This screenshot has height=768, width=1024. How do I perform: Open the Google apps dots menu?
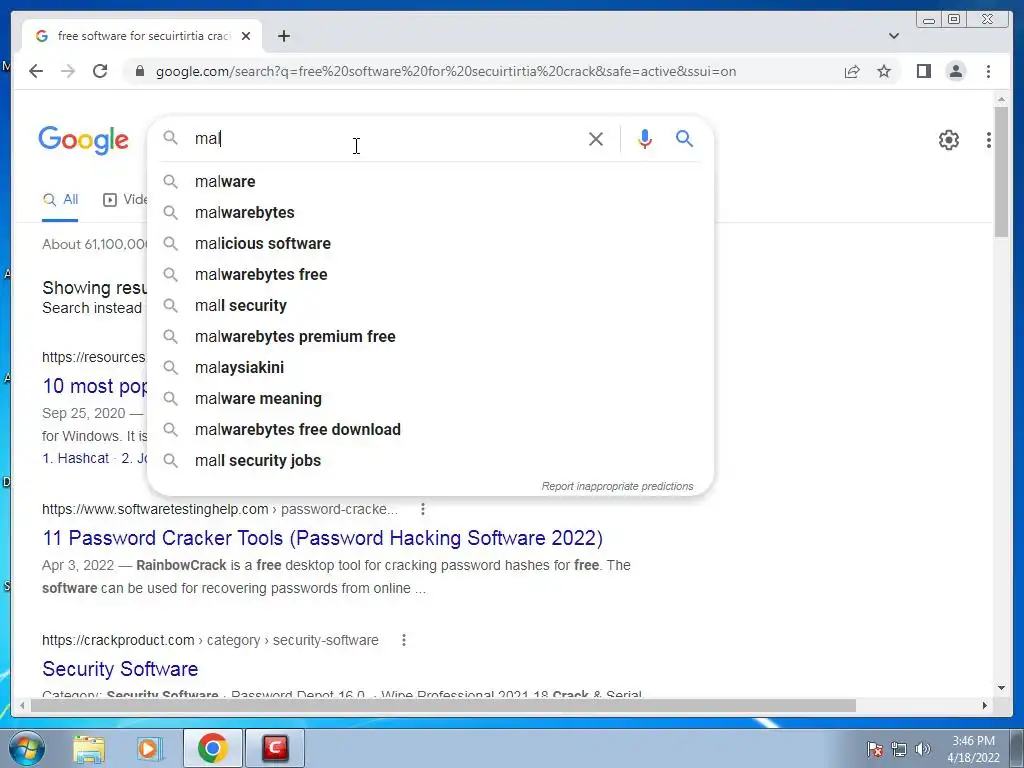coord(989,140)
